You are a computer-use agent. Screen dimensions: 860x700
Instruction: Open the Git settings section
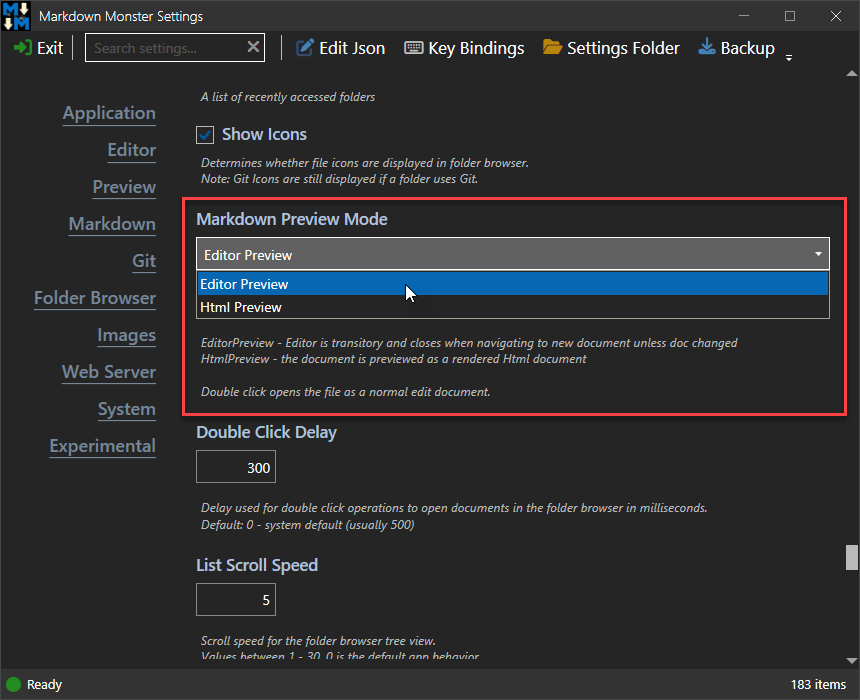pos(144,261)
